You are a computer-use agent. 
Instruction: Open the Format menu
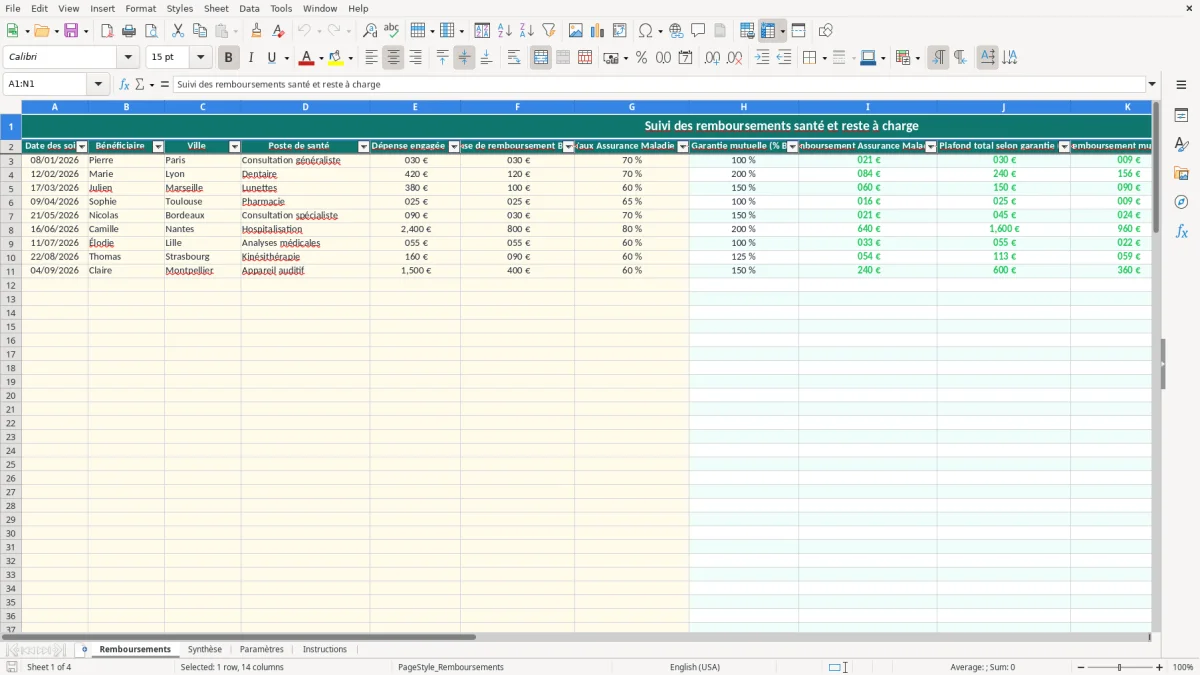pyautogui.click(x=141, y=8)
